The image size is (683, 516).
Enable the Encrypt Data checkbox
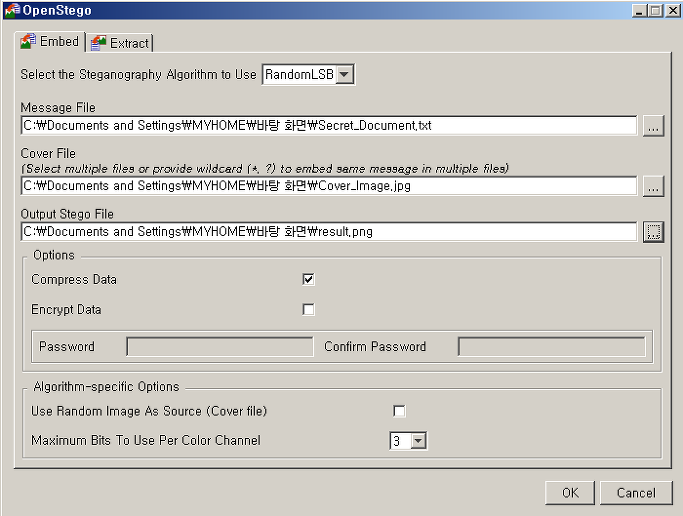pos(308,310)
